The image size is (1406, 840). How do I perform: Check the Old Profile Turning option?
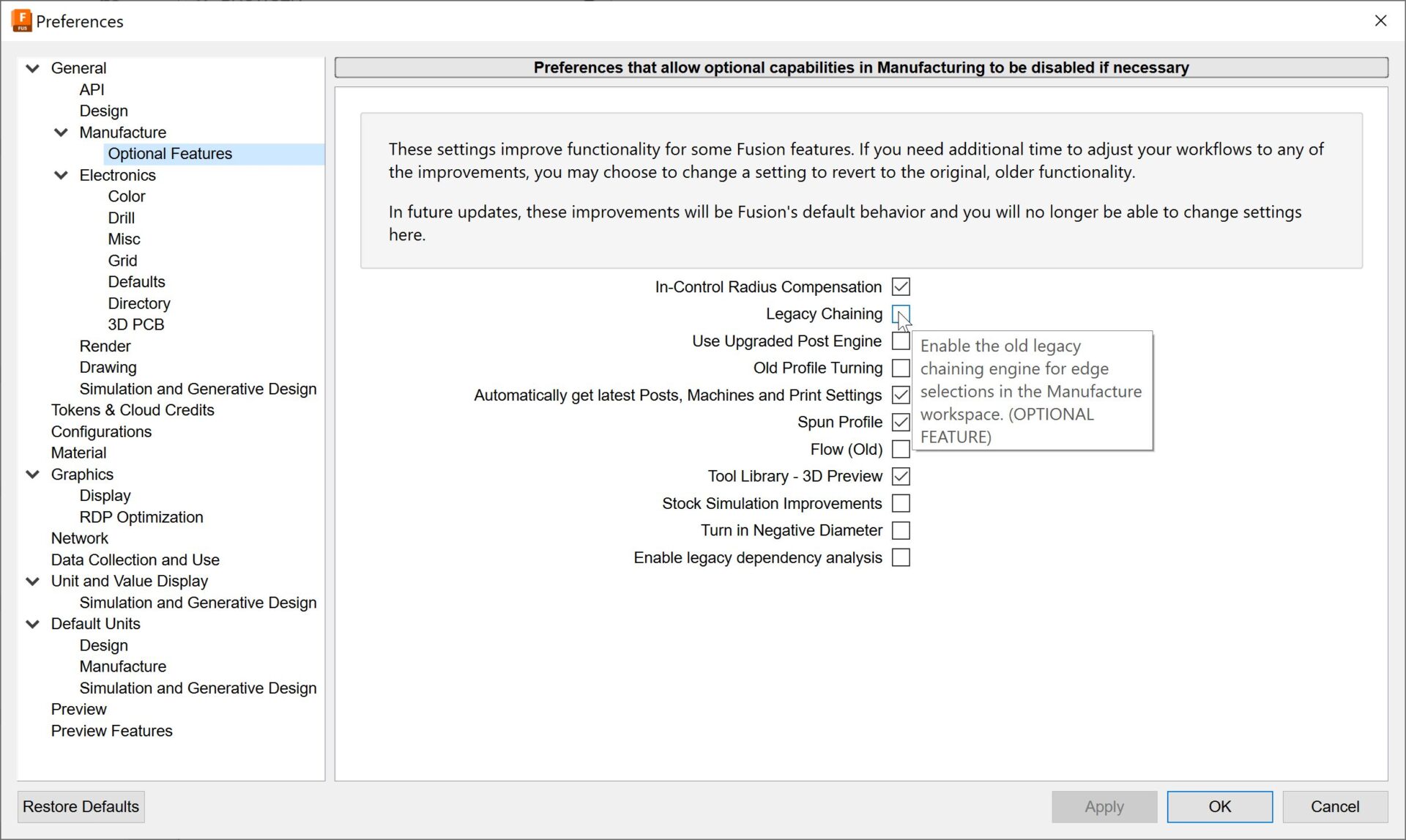coord(901,368)
